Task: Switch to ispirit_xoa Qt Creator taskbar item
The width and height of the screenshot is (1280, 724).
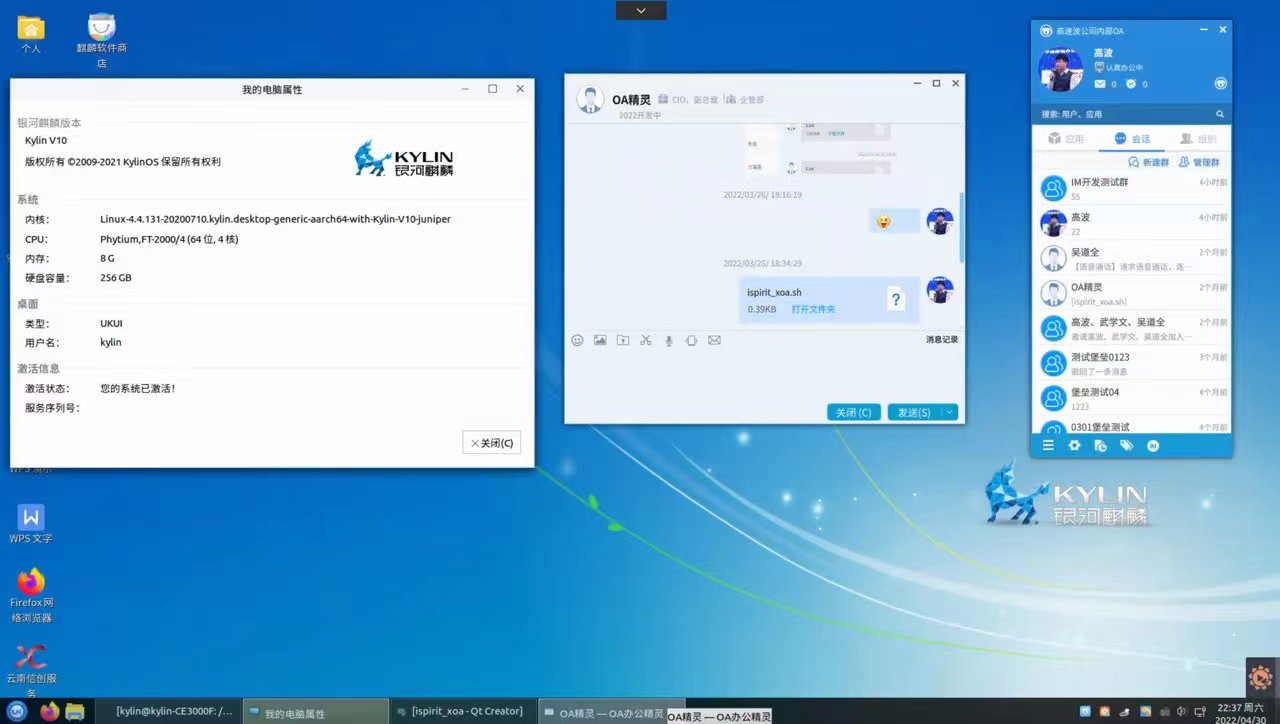Action: tap(462, 712)
